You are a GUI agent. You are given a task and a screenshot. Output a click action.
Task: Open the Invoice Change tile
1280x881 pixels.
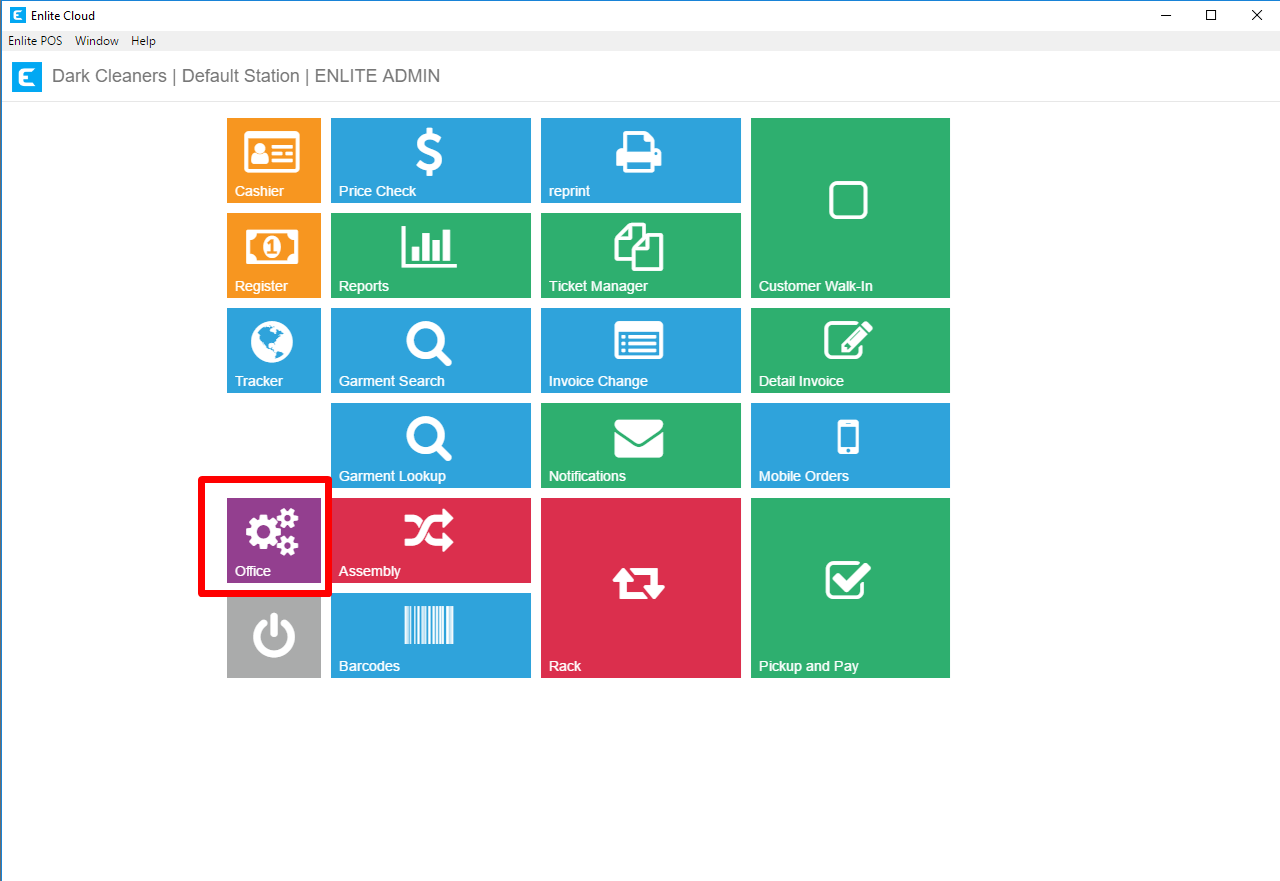pyautogui.click(x=641, y=350)
